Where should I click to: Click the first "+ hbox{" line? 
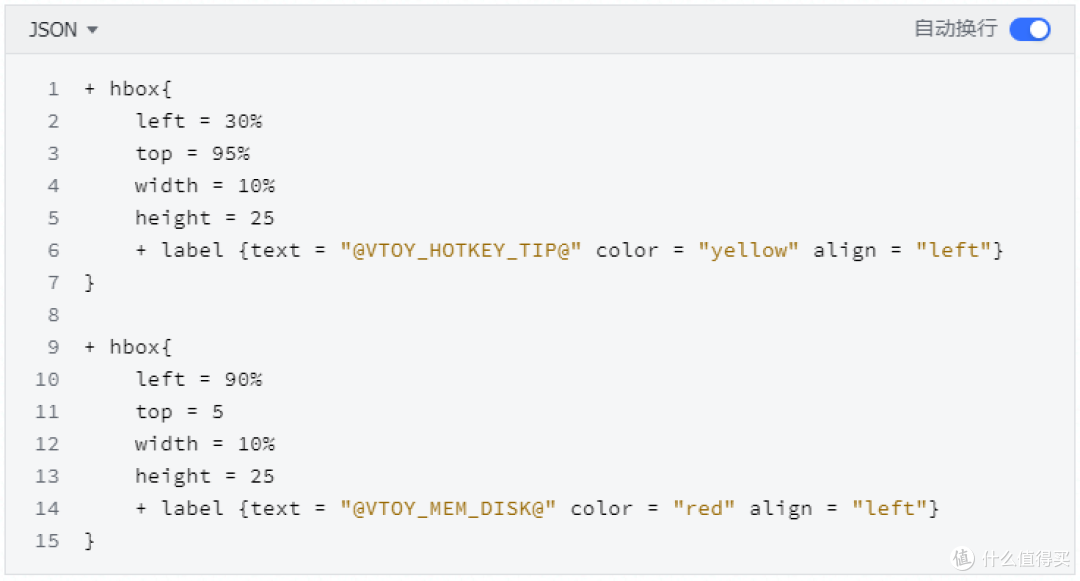point(129,89)
